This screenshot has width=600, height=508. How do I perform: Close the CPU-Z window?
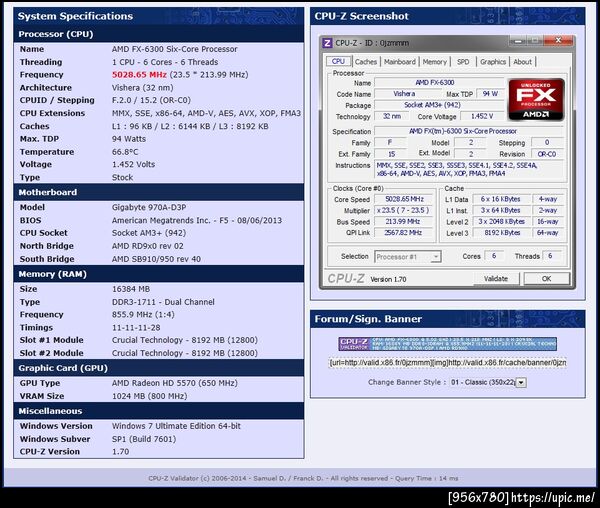tap(558, 40)
